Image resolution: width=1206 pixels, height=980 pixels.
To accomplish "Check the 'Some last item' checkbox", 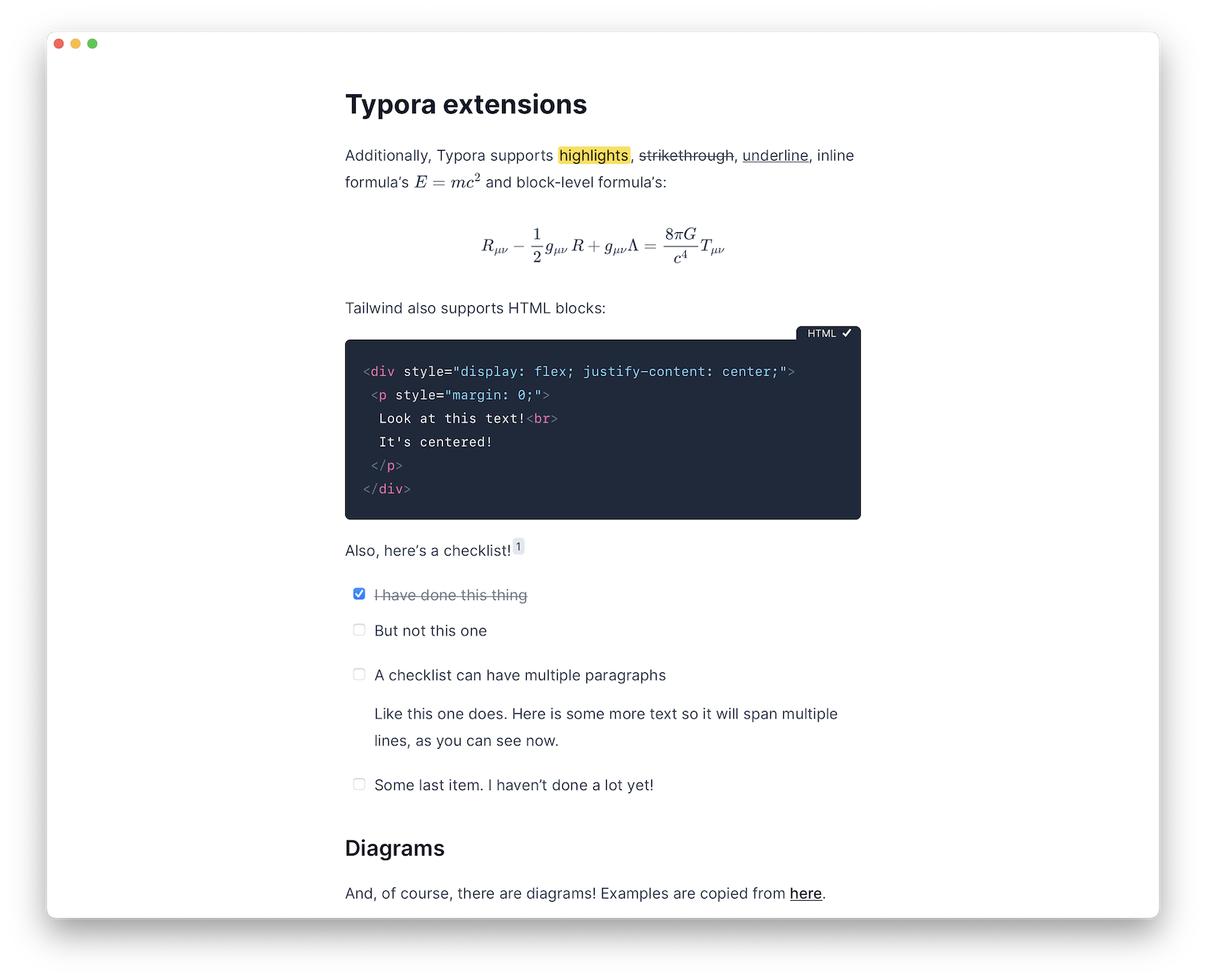I will tap(360, 784).
